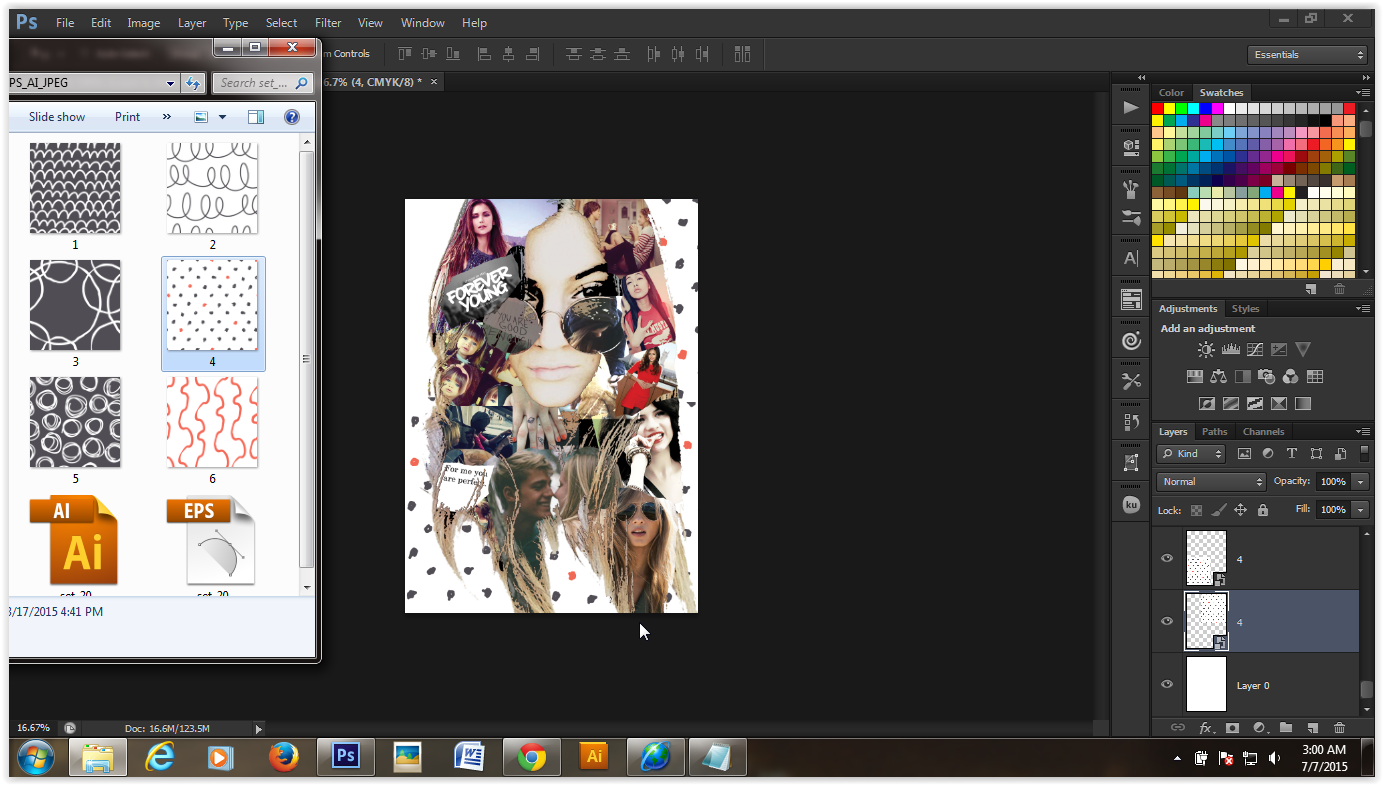The height and width of the screenshot is (785, 1383).
Task: Add a Curves adjustment layer
Action: tap(1254, 349)
